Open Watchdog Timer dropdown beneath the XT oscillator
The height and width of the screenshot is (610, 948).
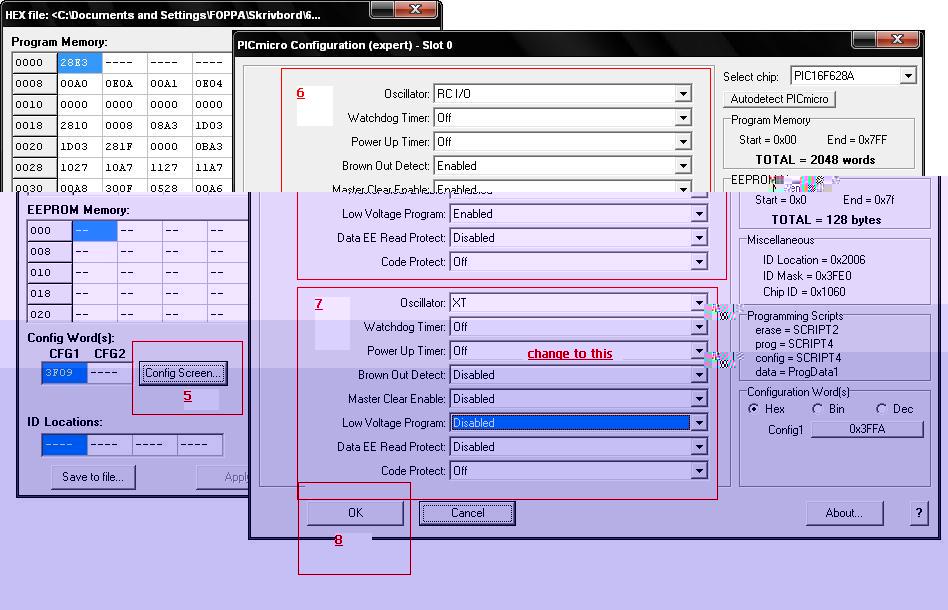click(x=579, y=327)
